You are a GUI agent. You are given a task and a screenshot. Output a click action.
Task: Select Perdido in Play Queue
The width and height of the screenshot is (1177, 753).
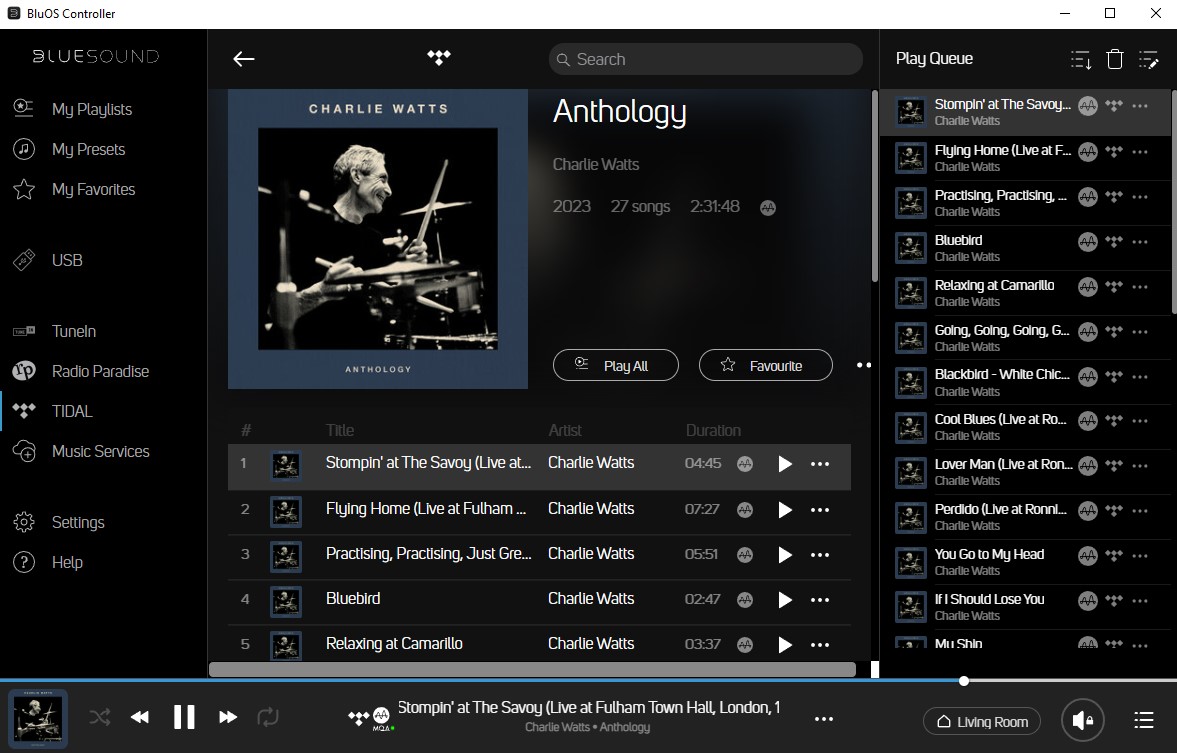[x=1025, y=517]
